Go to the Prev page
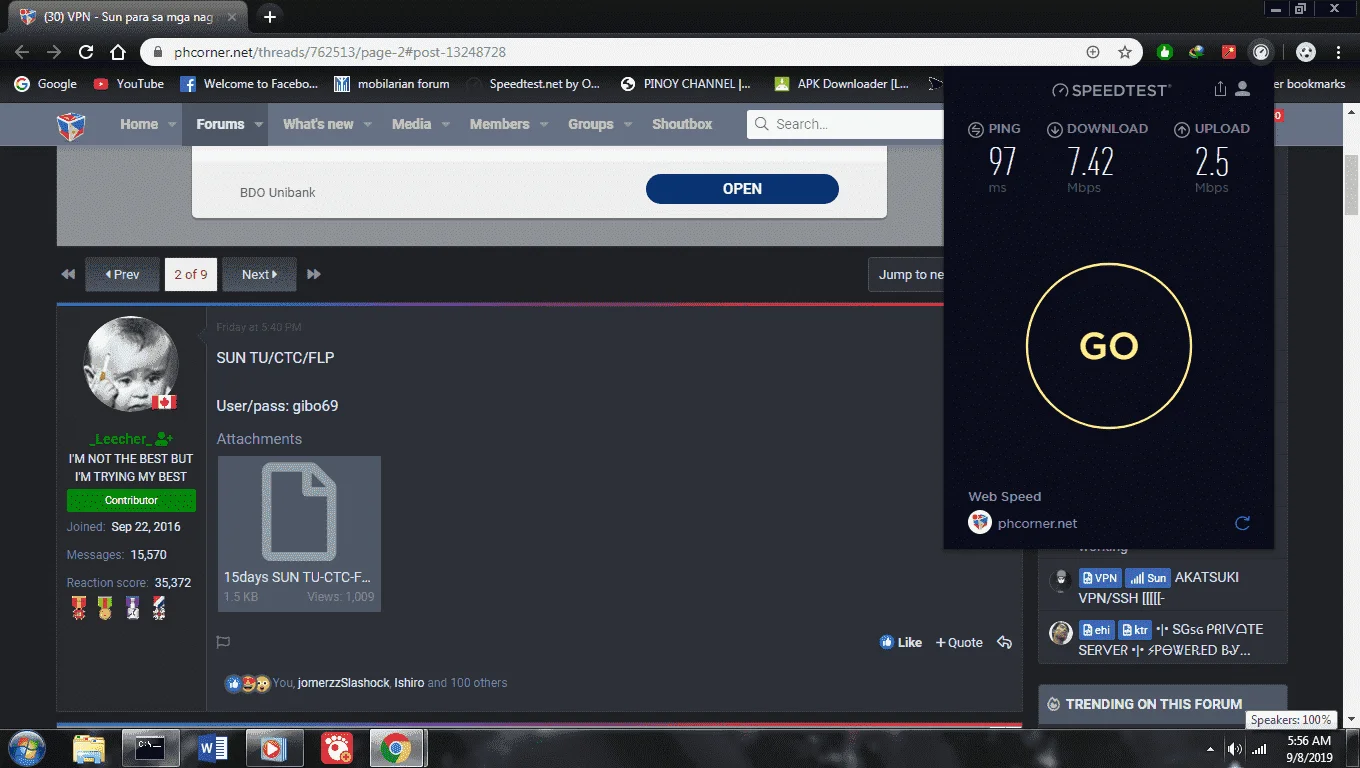The width and height of the screenshot is (1360, 768). [x=122, y=274]
